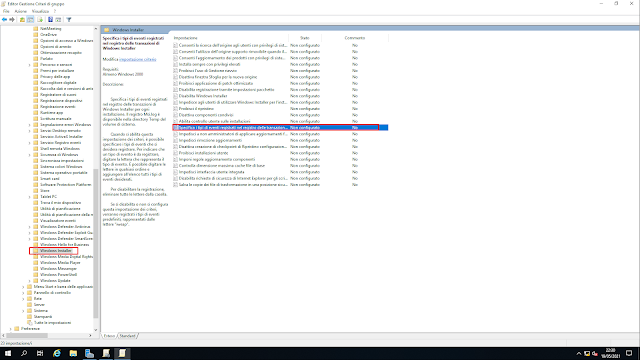Click the policy icon of 'Proibisci installazioni utente'

click(176, 153)
